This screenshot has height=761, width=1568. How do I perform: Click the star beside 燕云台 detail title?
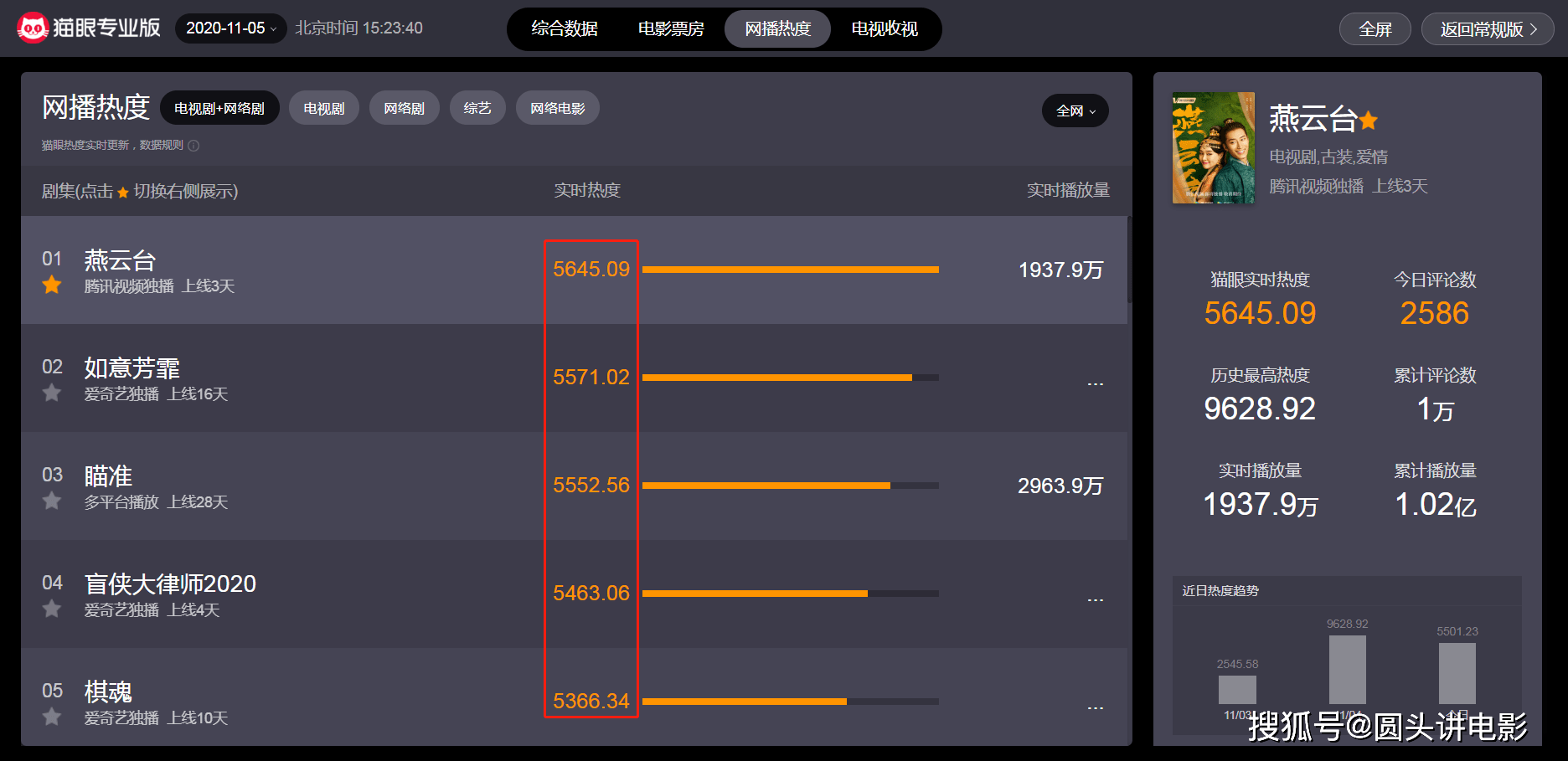(1369, 121)
